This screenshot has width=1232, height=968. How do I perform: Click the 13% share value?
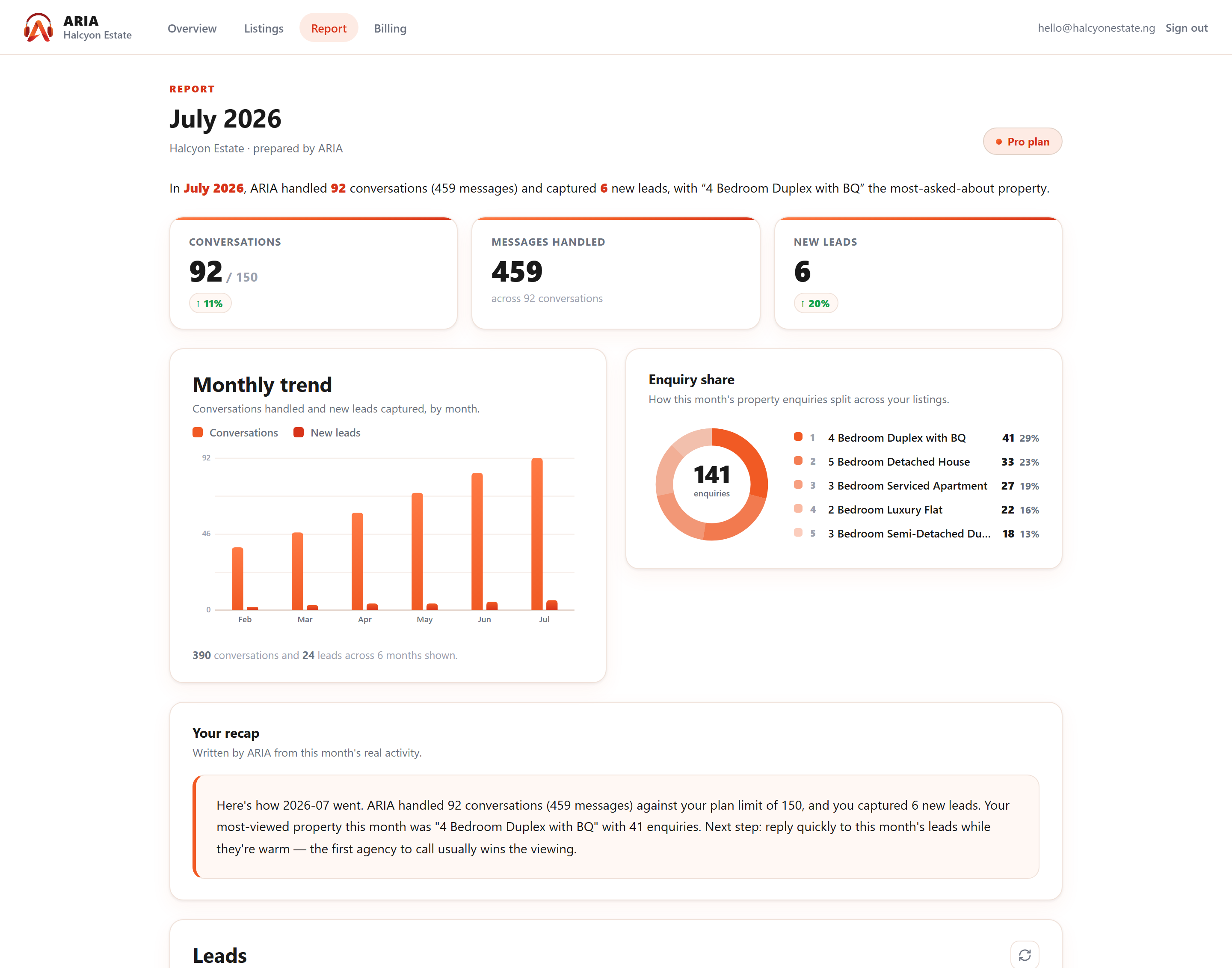click(1029, 534)
